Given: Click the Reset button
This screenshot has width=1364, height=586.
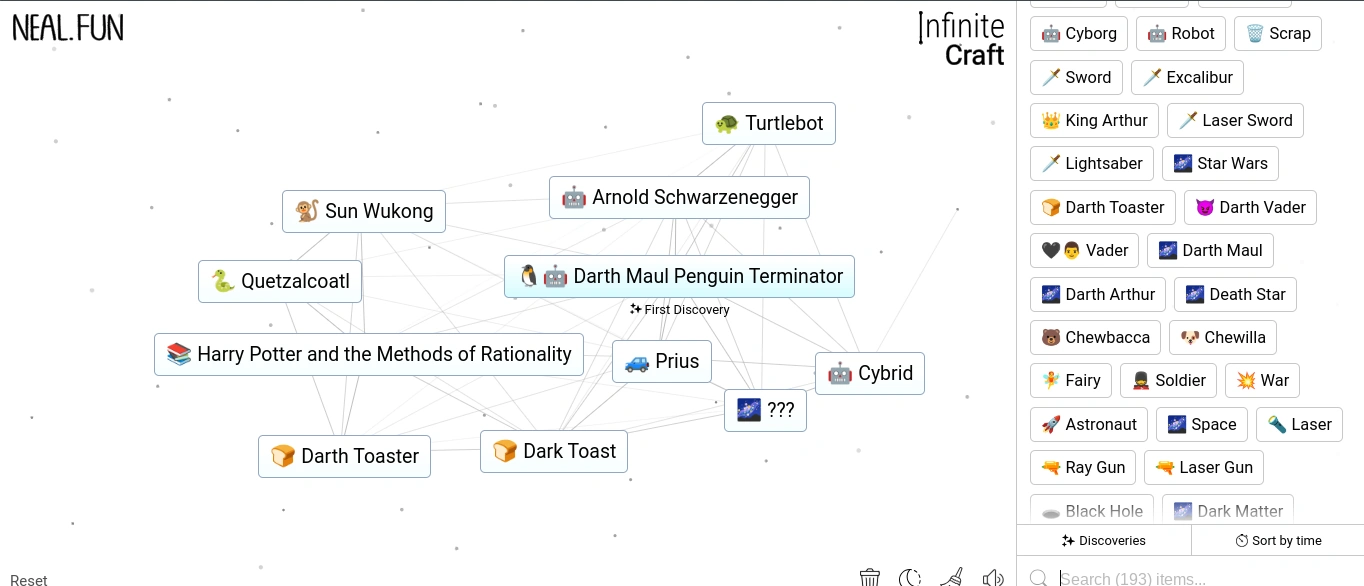Looking at the screenshot, I should click(29, 579).
